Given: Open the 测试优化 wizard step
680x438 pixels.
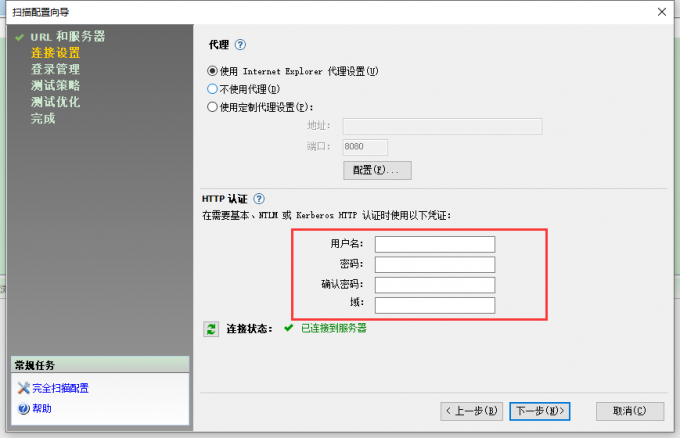Looking at the screenshot, I should pyautogui.click(x=55, y=102).
